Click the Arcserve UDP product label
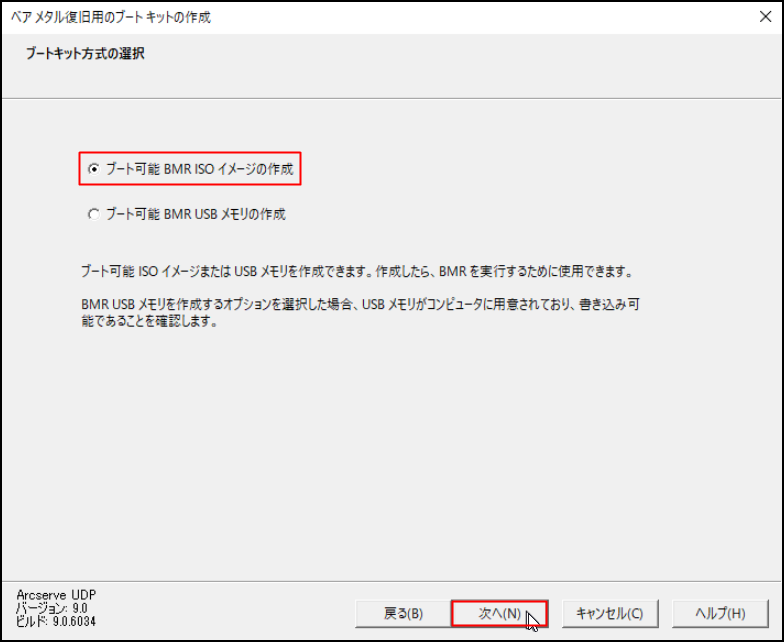 pos(56,595)
